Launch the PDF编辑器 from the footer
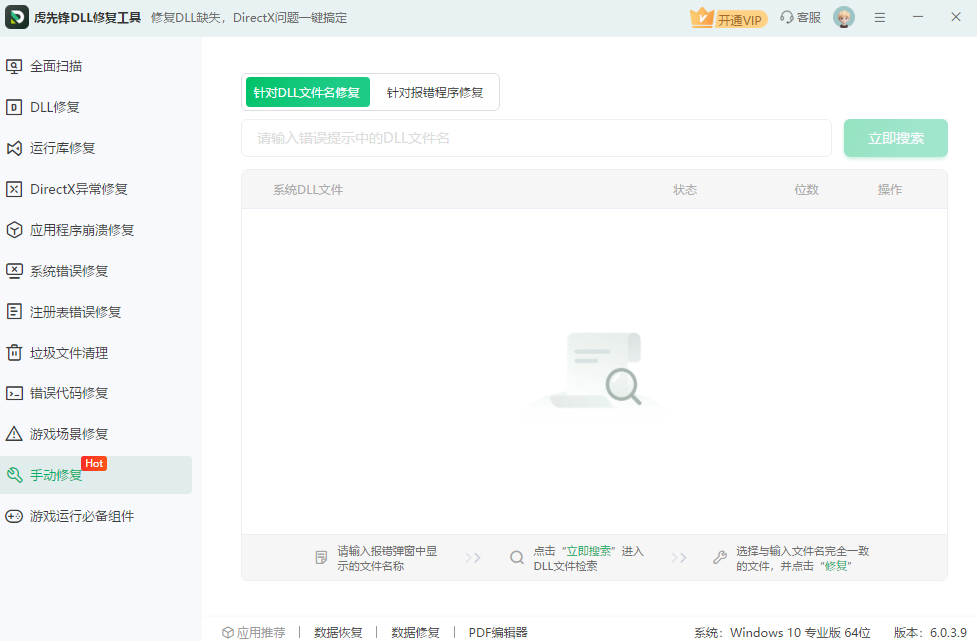The height and width of the screenshot is (641, 977). pyautogui.click(x=497, y=632)
